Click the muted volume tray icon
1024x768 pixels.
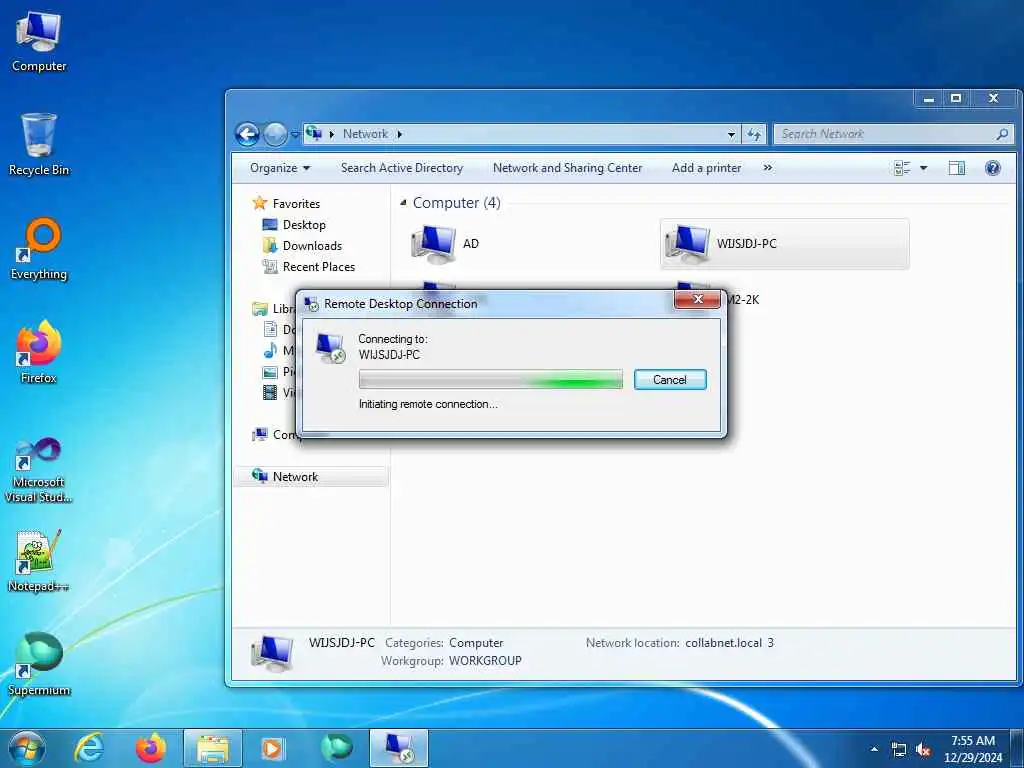(x=923, y=750)
